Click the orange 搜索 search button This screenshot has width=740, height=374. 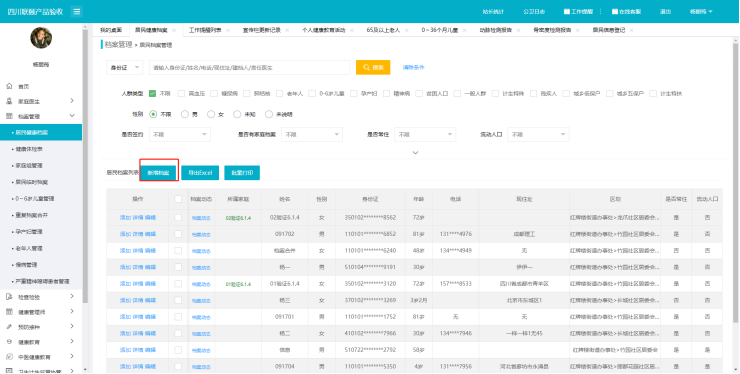(x=373, y=68)
